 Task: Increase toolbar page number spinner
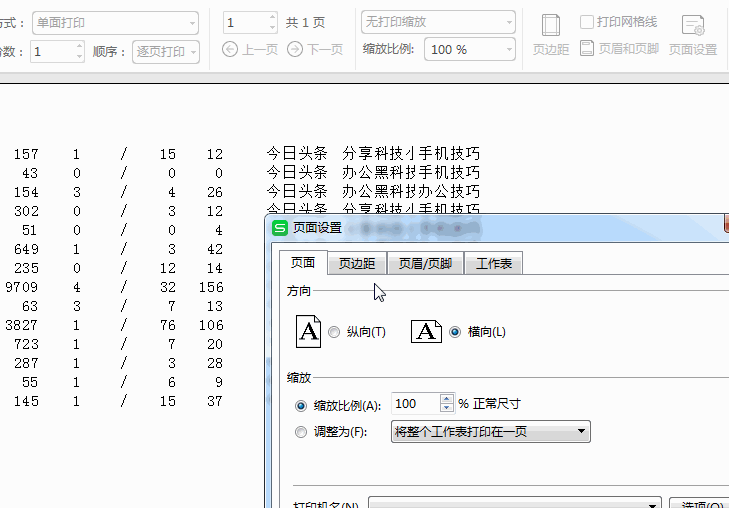(x=272, y=18)
